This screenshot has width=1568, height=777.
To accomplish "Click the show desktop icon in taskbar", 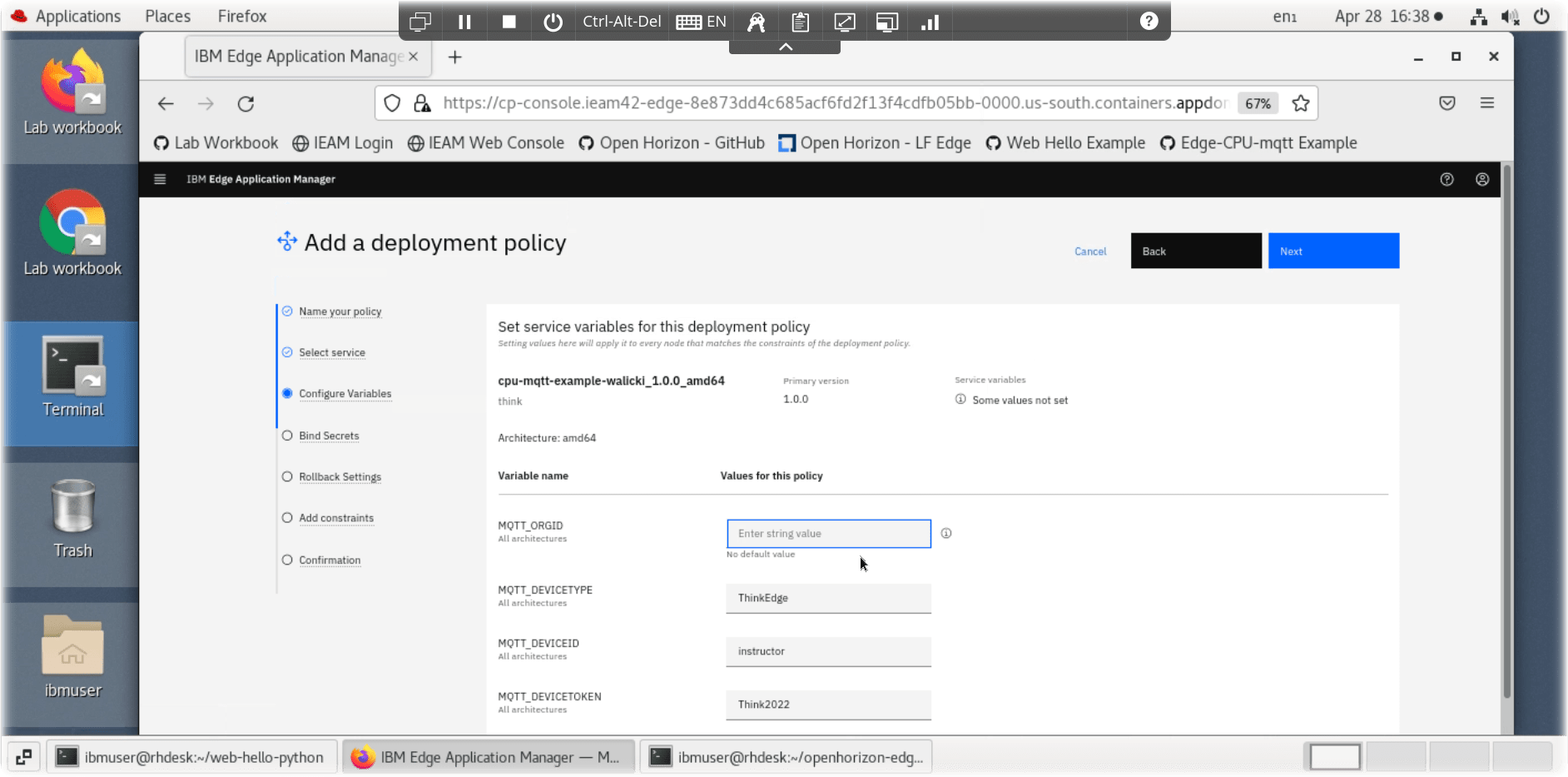I will pyautogui.click(x=23, y=757).
